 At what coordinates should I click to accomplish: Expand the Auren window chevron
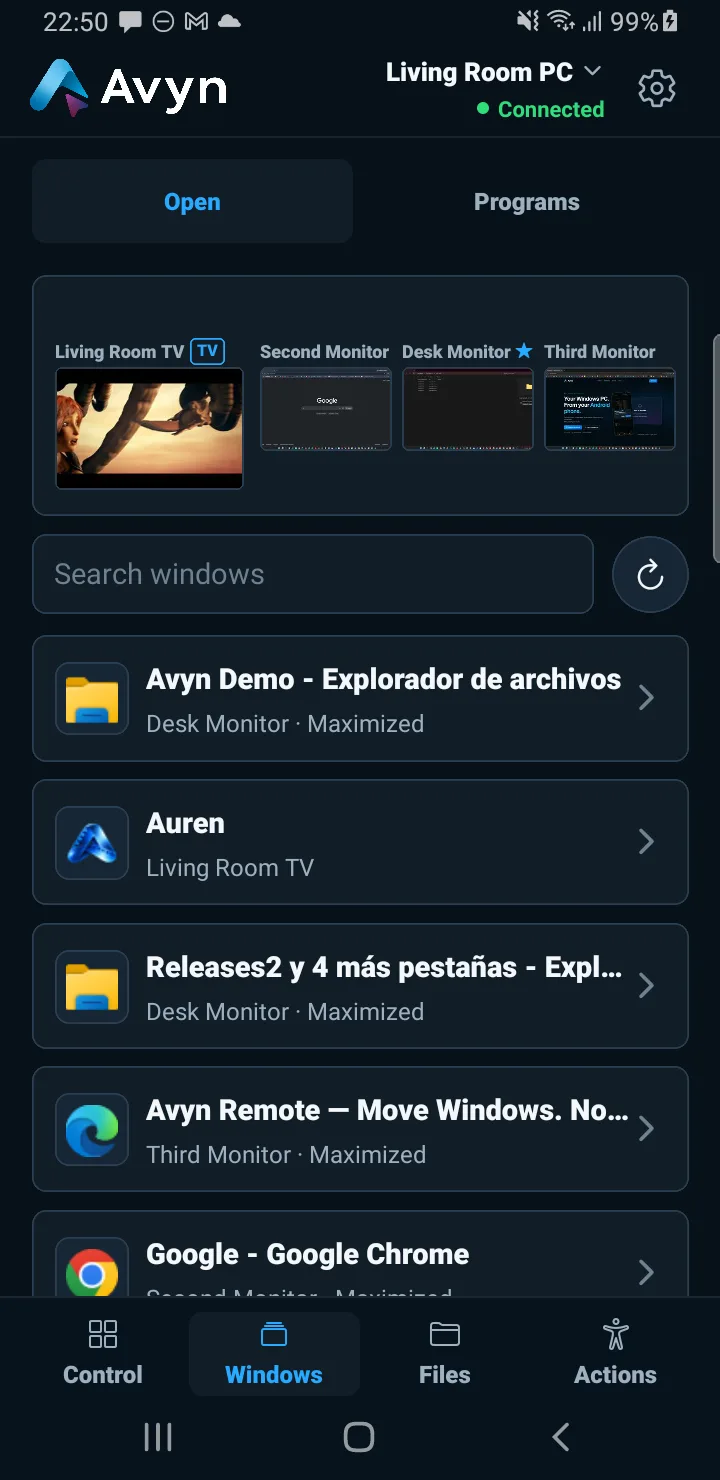point(646,842)
